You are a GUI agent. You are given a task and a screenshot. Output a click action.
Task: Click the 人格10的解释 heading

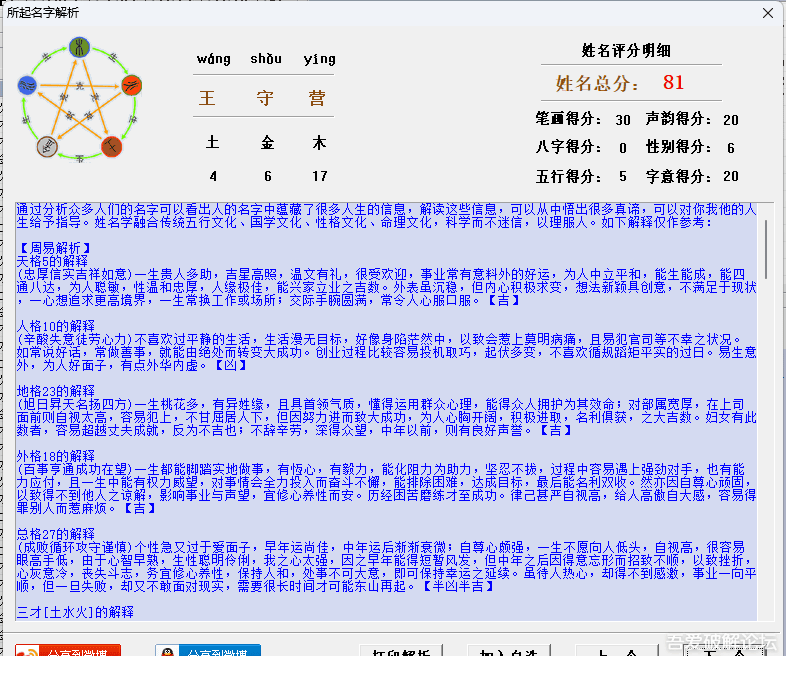coord(56,326)
